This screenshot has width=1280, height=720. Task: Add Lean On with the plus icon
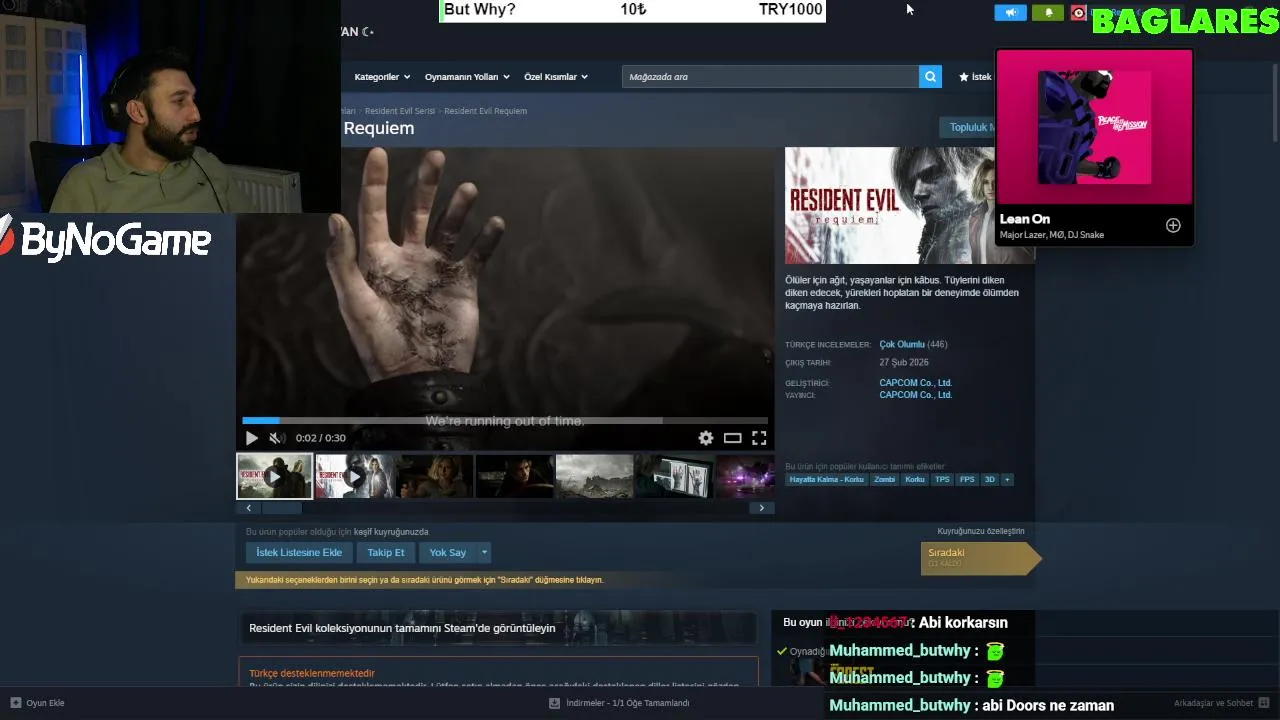tap(1173, 226)
